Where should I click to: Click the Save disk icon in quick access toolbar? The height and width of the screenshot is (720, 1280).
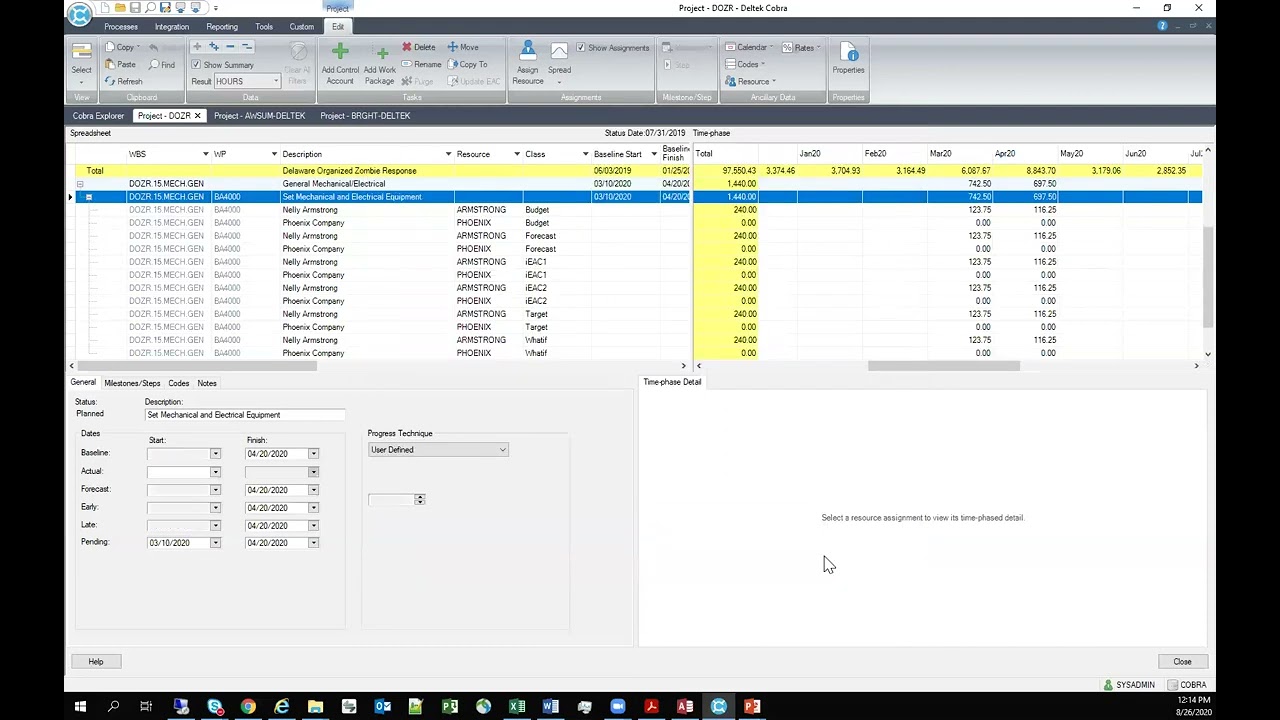135,8
